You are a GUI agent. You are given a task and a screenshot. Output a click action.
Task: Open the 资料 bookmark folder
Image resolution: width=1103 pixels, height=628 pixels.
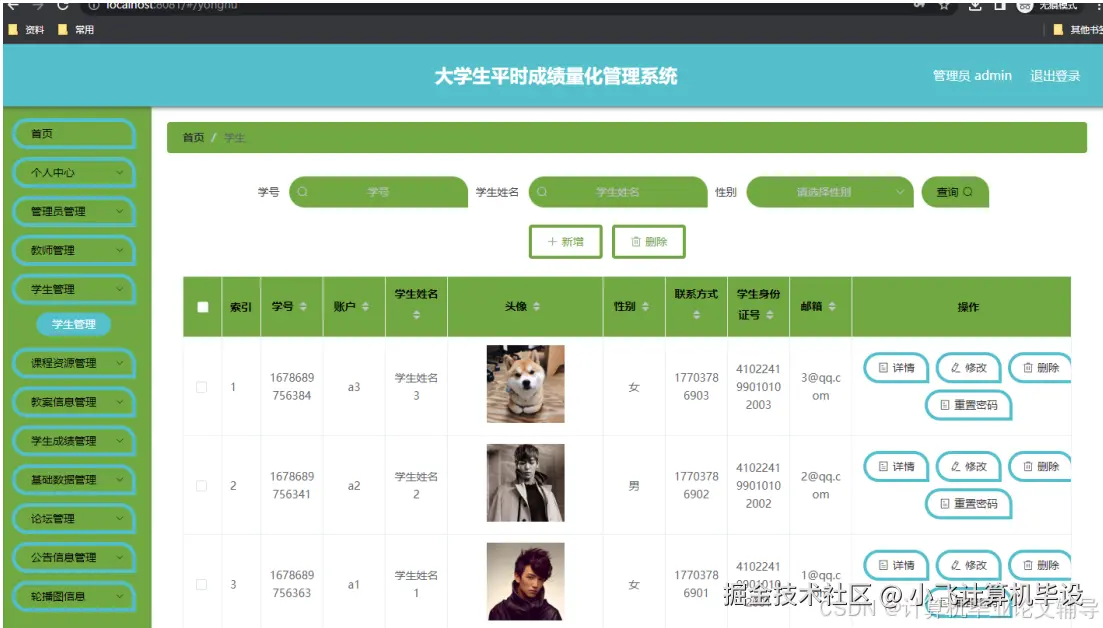[x=27, y=30]
